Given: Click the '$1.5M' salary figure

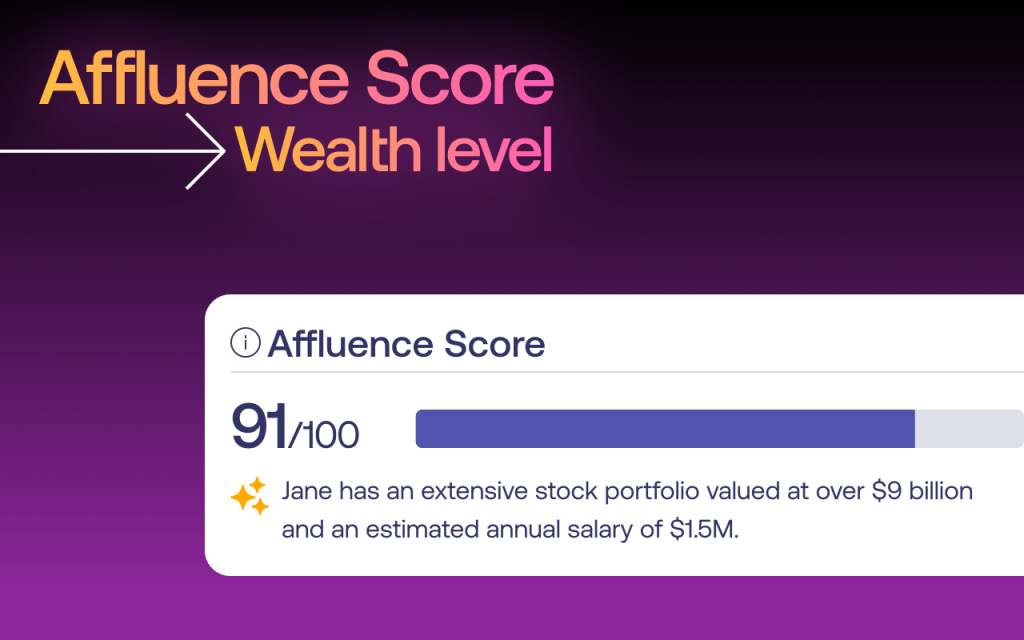Looking at the screenshot, I should click(x=704, y=529).
